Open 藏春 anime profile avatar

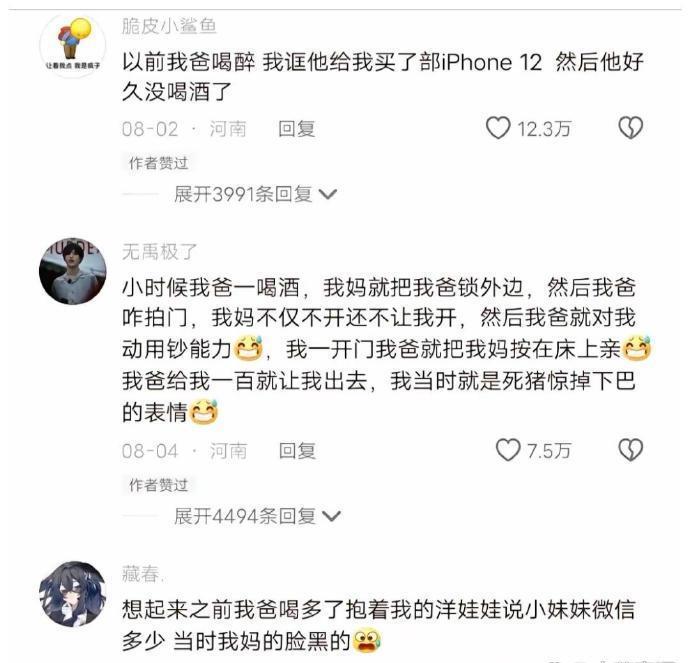73,593
